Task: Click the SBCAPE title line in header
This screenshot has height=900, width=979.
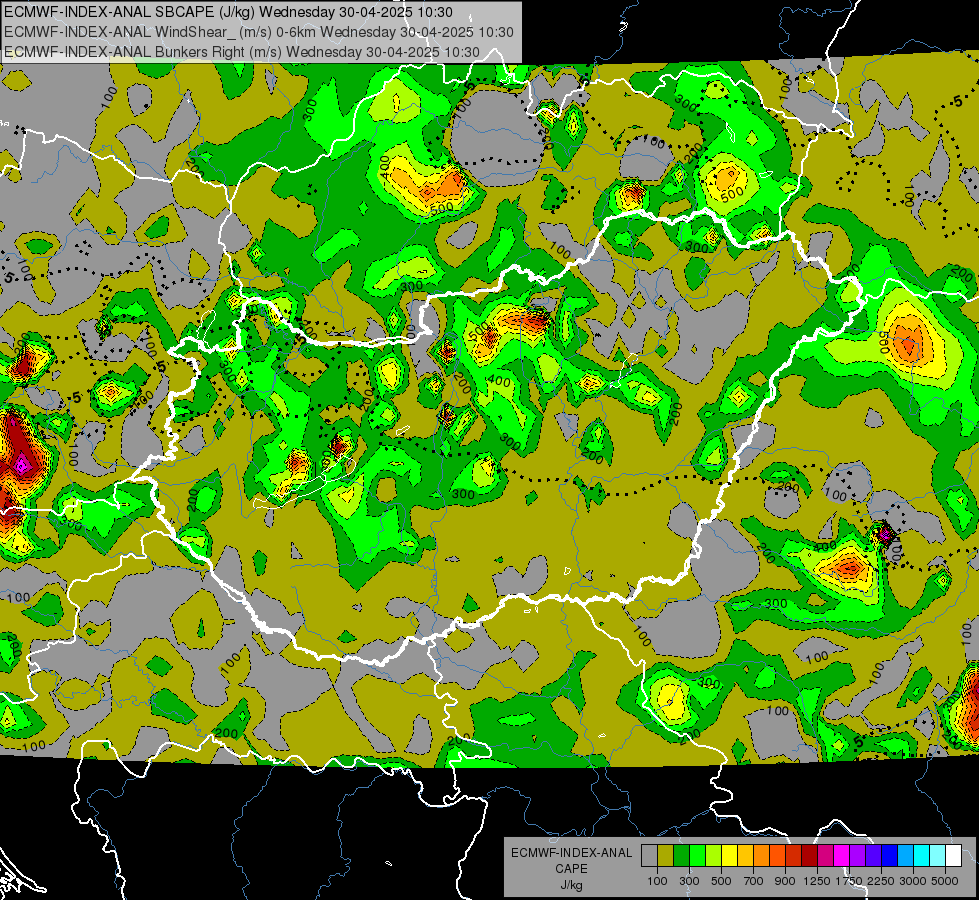Action: pos(229,12)
